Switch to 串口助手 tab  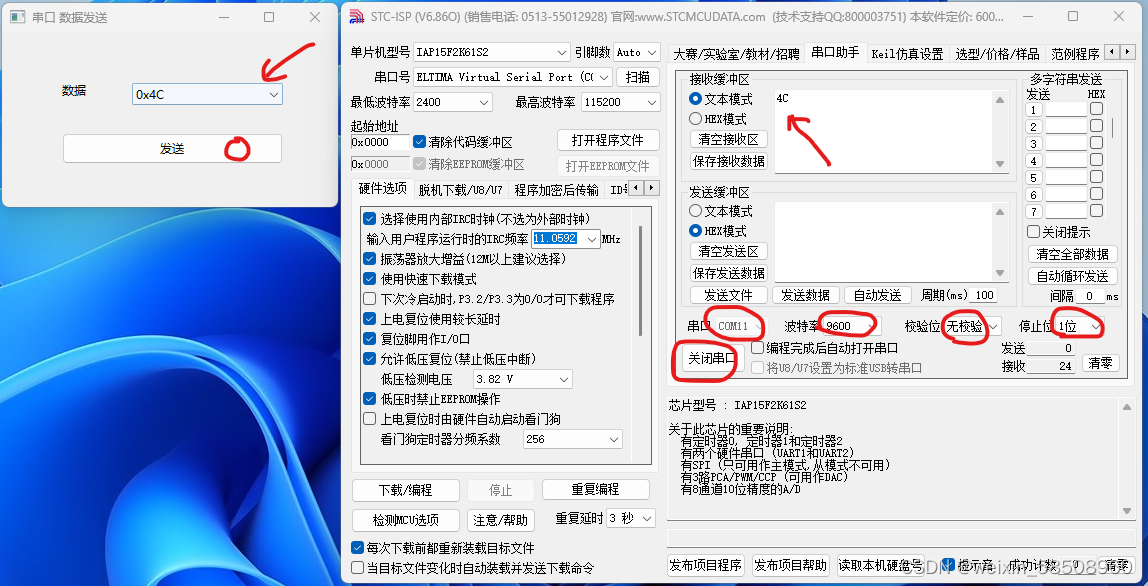coord(835,52)
